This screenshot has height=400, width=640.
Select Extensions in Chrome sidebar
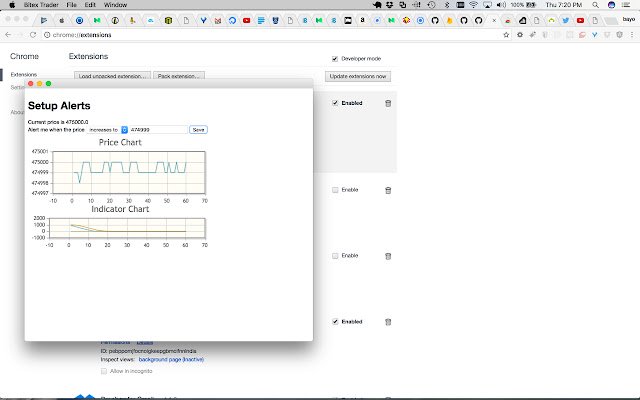24,75
